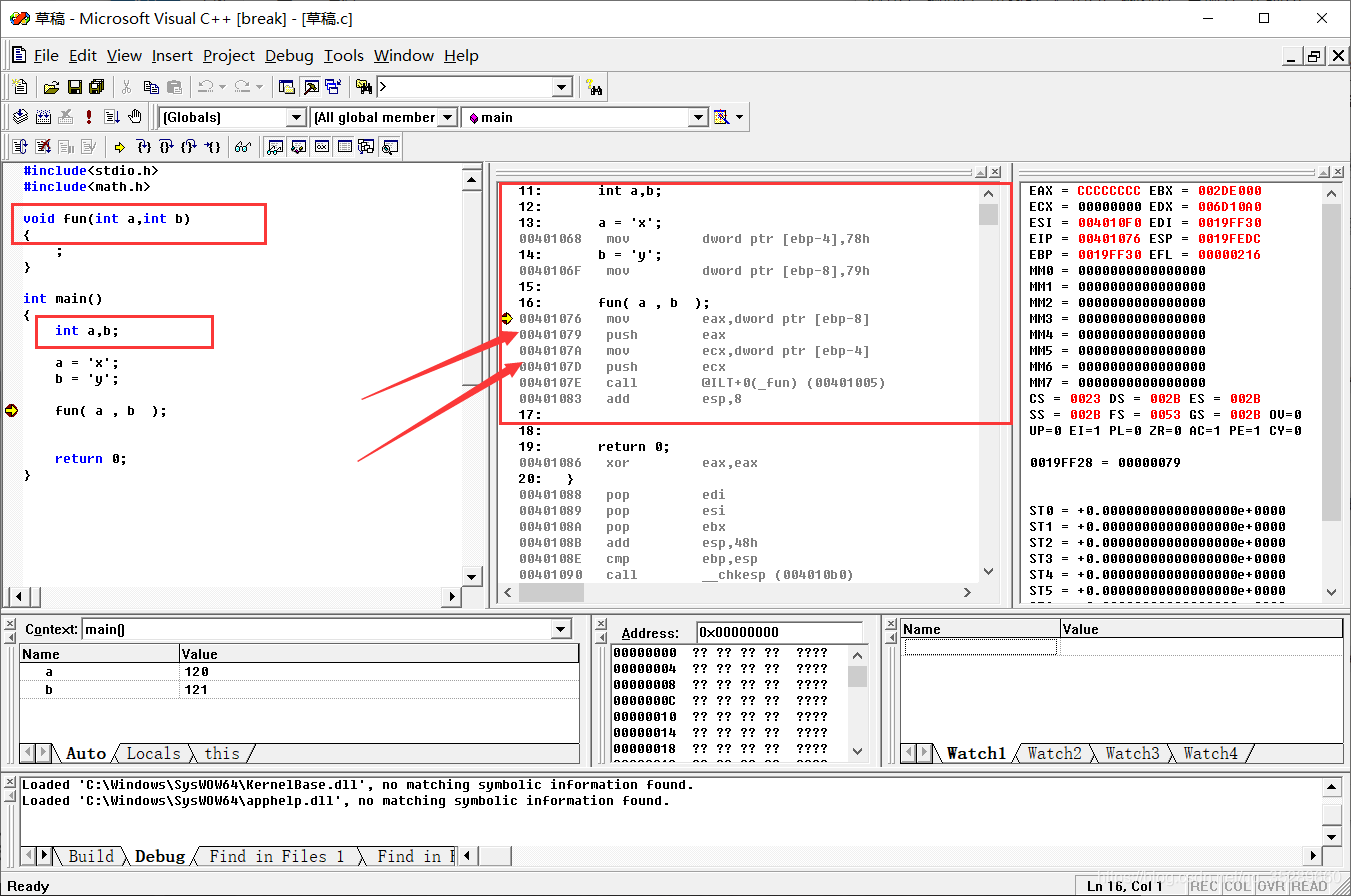Click the Step Into icon
1351x896 pixels.
click(x=144, y=147)
